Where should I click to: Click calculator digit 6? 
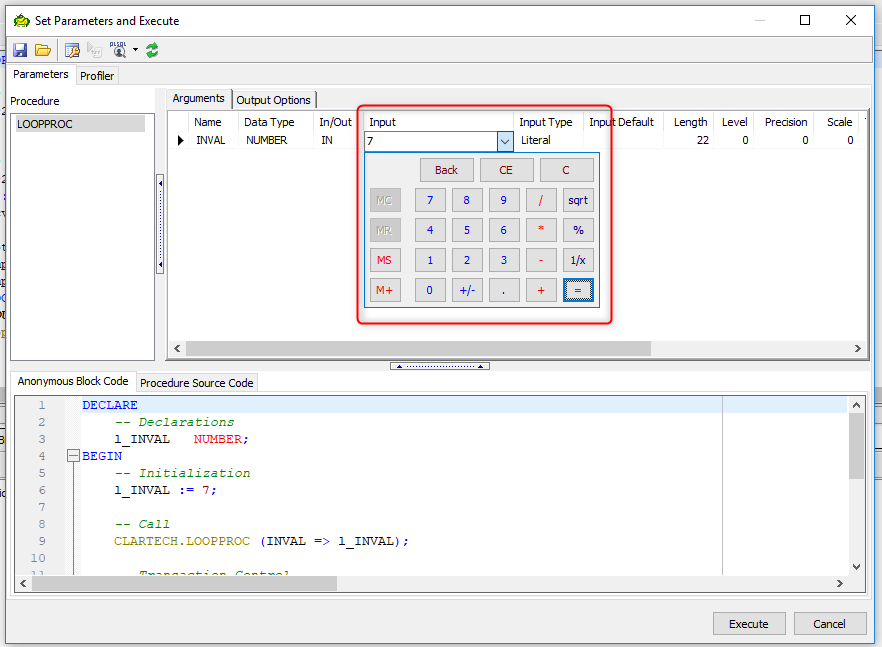point(503,230)
